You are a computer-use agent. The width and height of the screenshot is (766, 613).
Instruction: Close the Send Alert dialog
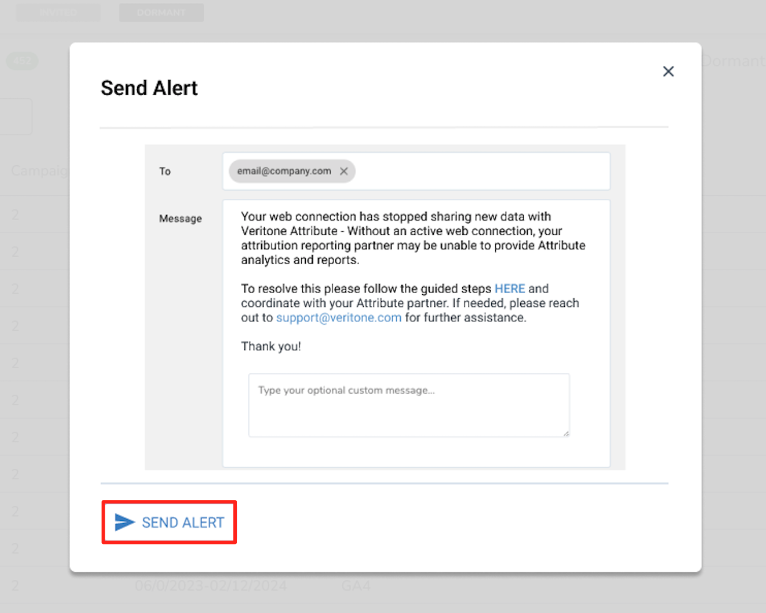click(668, 71)
